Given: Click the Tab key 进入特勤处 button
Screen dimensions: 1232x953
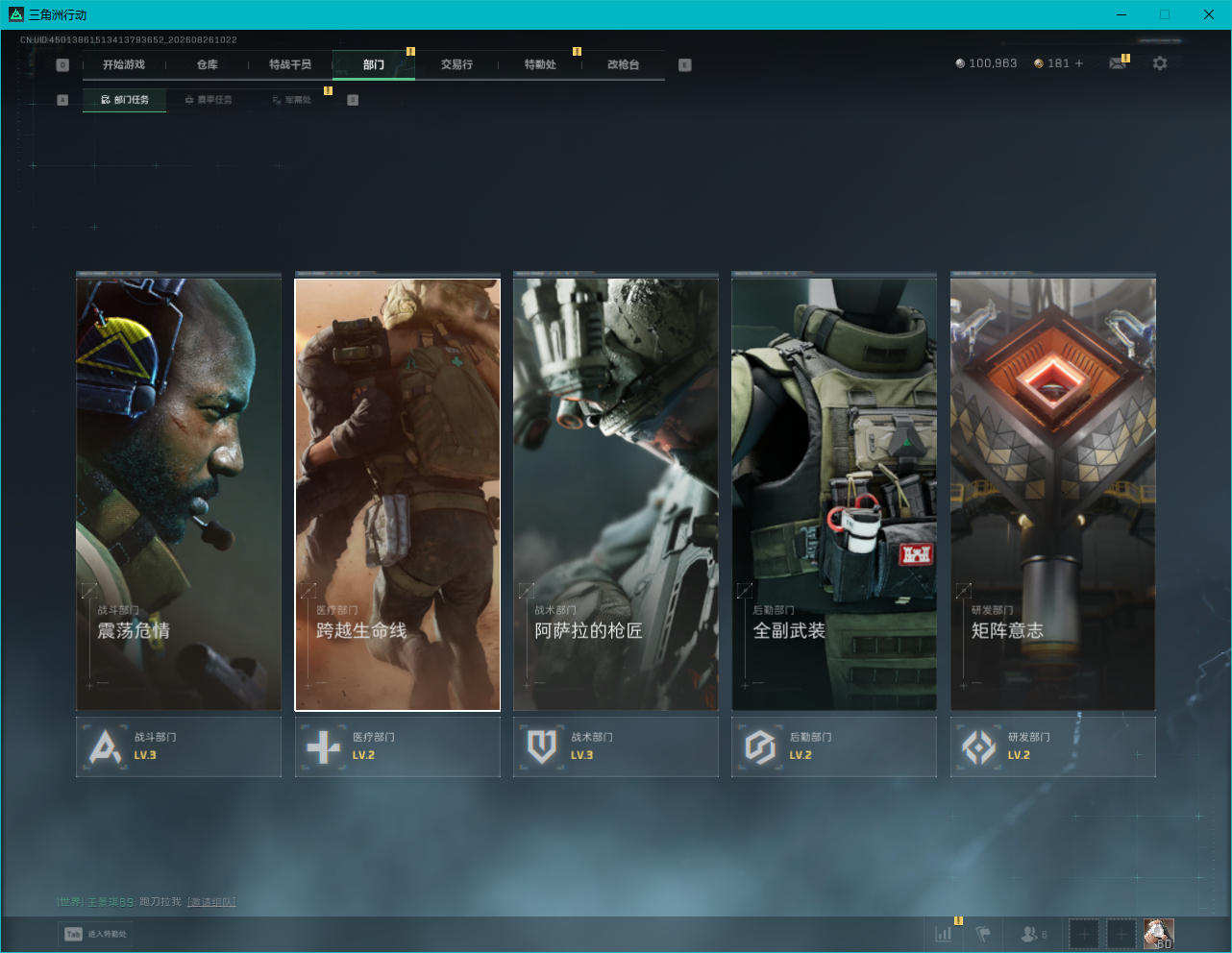Looking at the screenshot, I should point(95,934).
